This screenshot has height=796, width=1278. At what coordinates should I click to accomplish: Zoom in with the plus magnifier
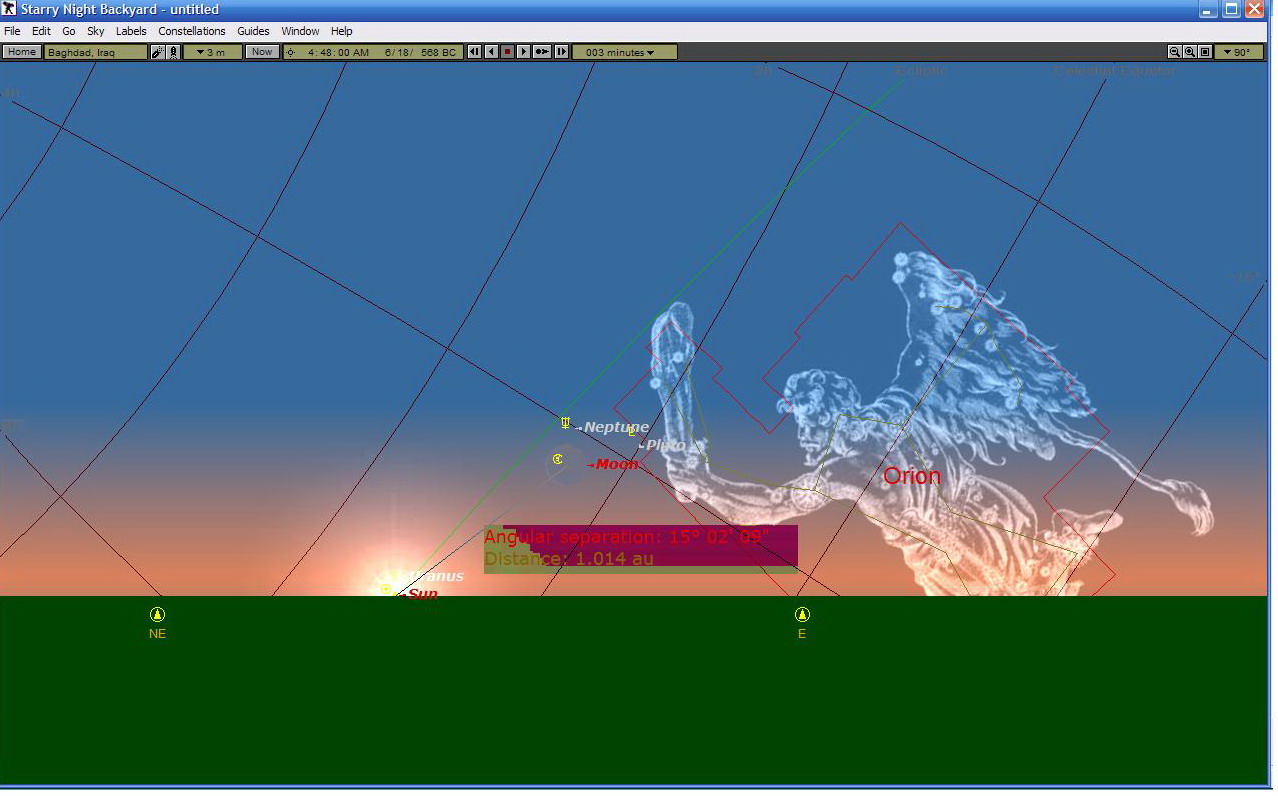pyautogui.click(x=1190, y=52)
